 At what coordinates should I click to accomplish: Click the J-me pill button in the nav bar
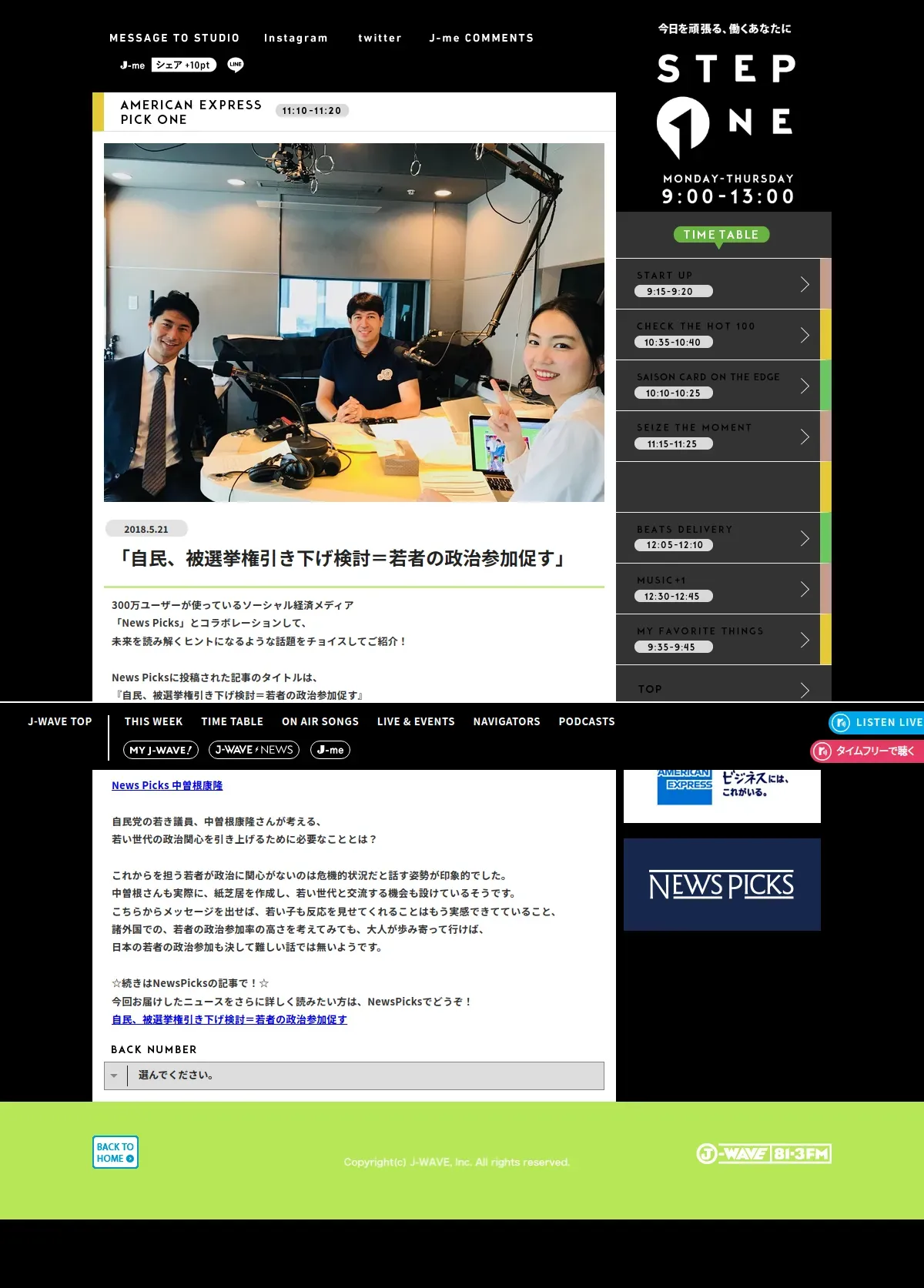[330, 750]
